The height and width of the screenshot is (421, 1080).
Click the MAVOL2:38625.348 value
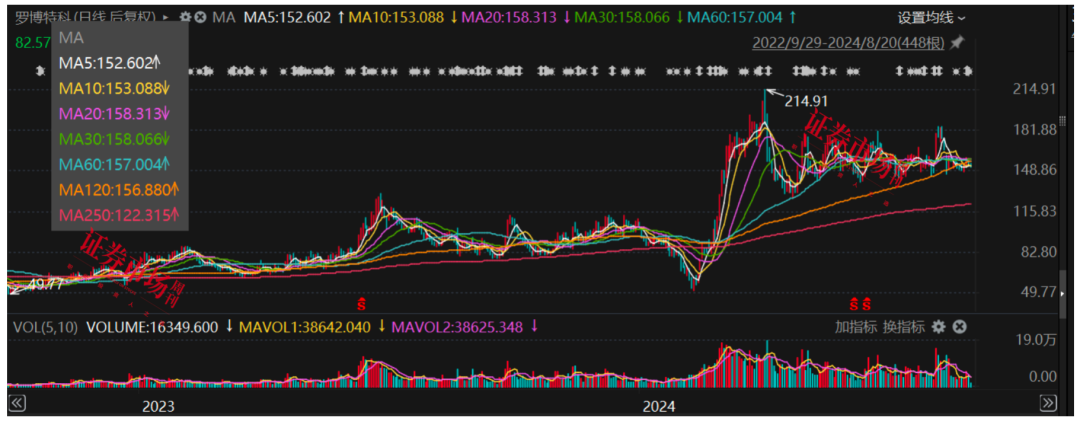457,327
